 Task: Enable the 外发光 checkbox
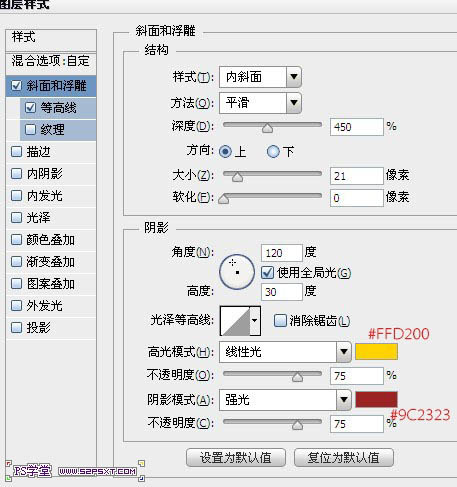pyautogui.click(x=16, y=306)
